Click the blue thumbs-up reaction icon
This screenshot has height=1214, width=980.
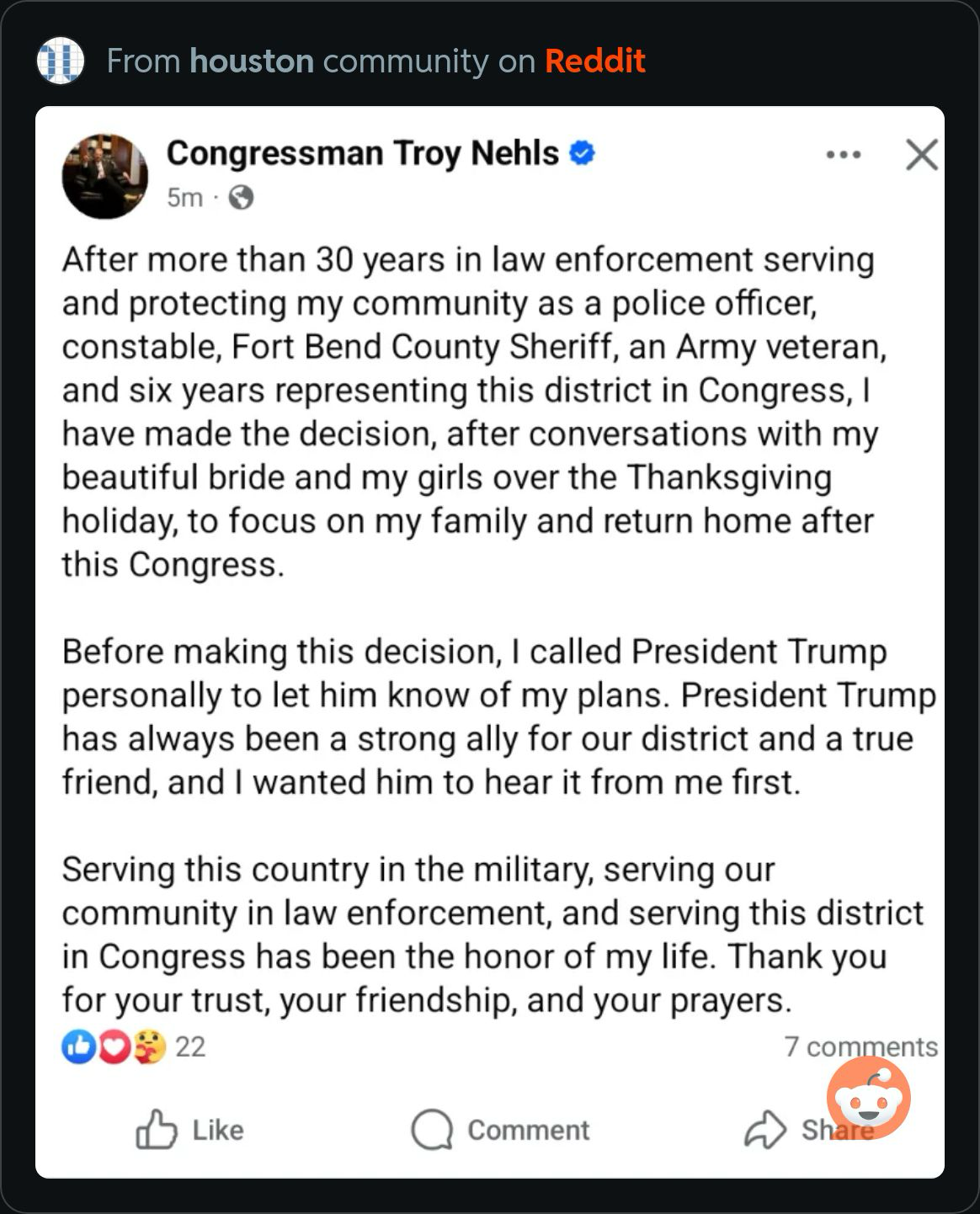pos(78,1046)
